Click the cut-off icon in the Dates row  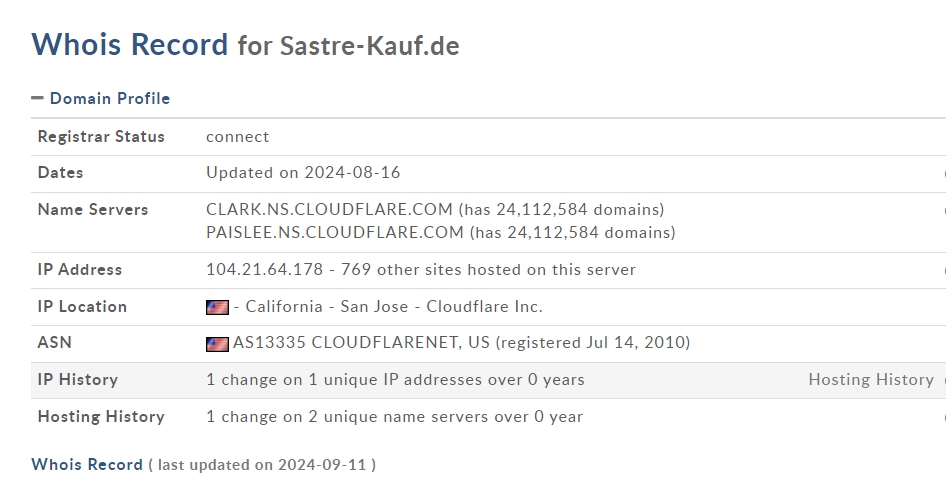943,173
